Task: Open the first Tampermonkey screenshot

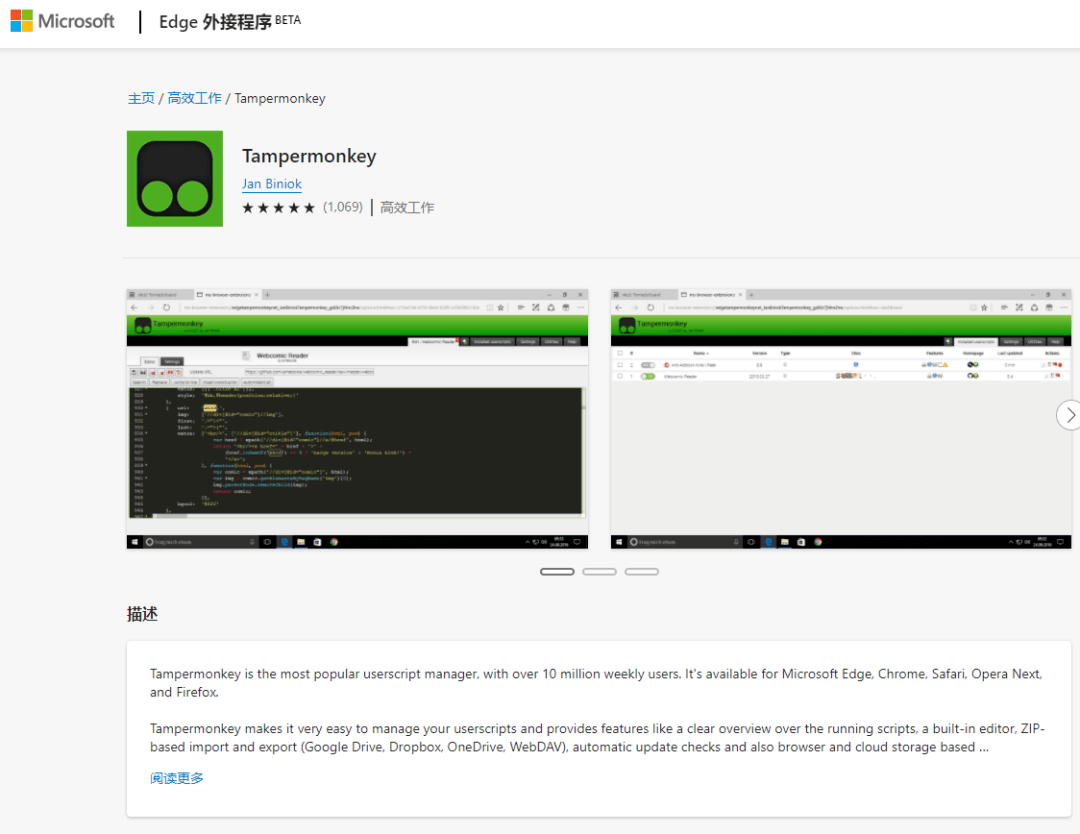Action: click(357, 420)
